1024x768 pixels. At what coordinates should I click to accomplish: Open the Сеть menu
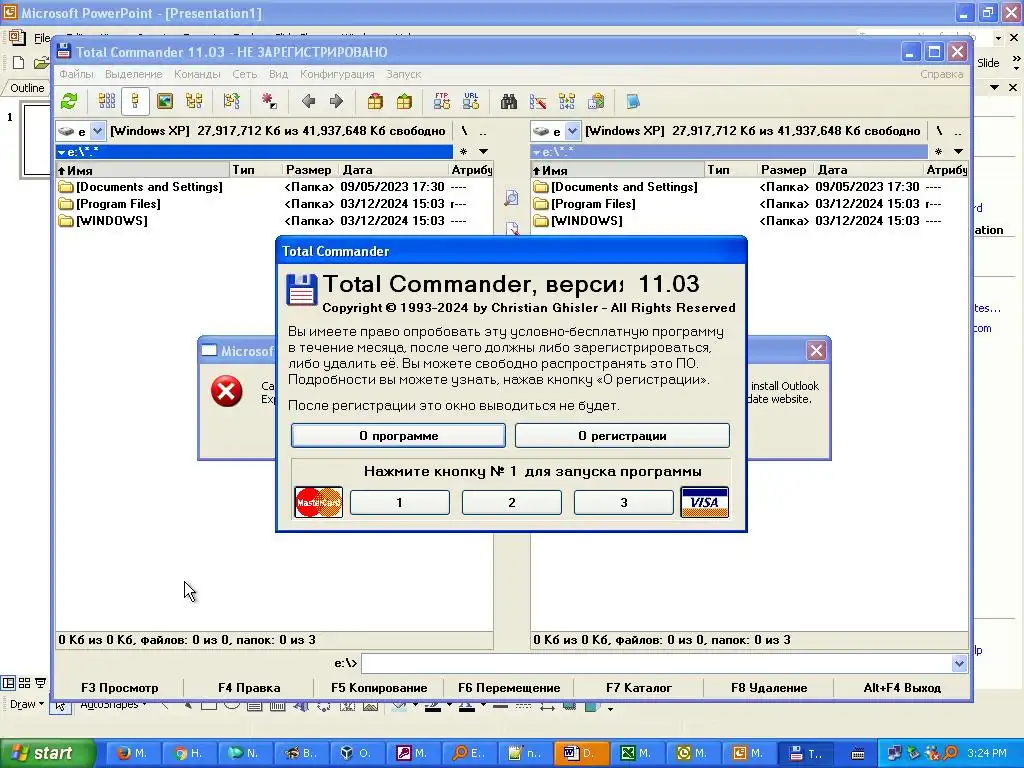pyautogui.click(x=245, y=74)
